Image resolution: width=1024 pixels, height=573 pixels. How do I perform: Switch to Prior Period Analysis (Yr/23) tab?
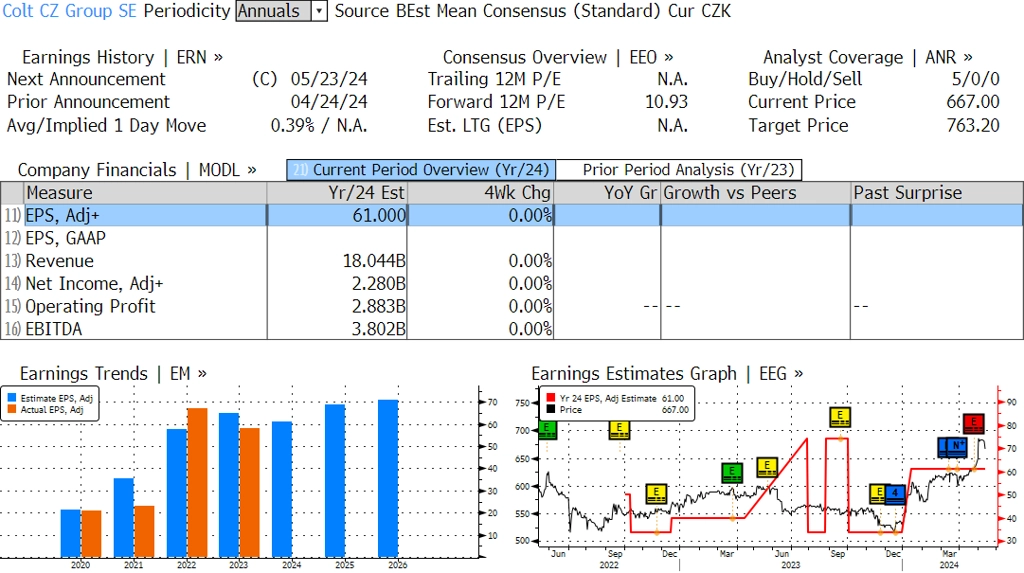pos(679,170)
